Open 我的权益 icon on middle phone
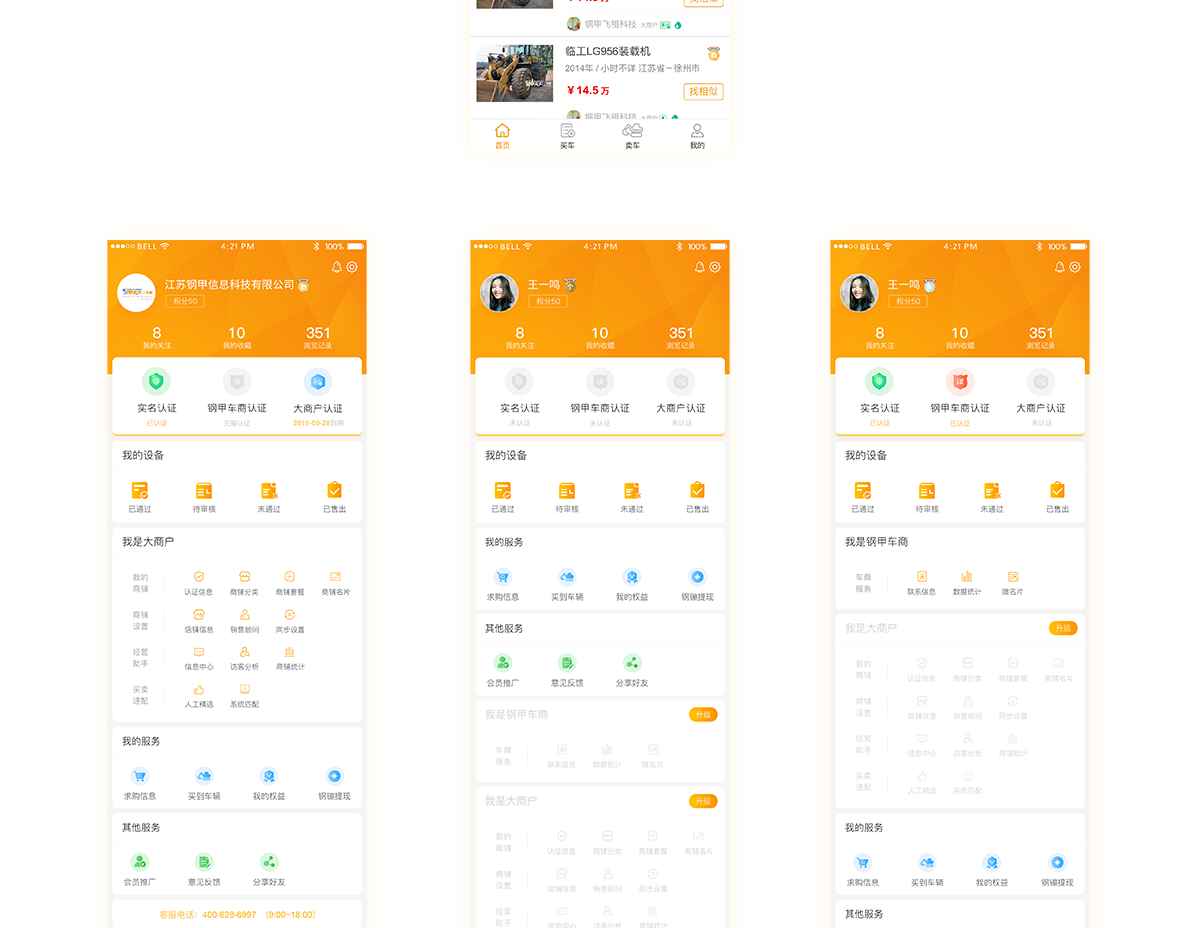 pyautogui.click(x=632, y=577)
